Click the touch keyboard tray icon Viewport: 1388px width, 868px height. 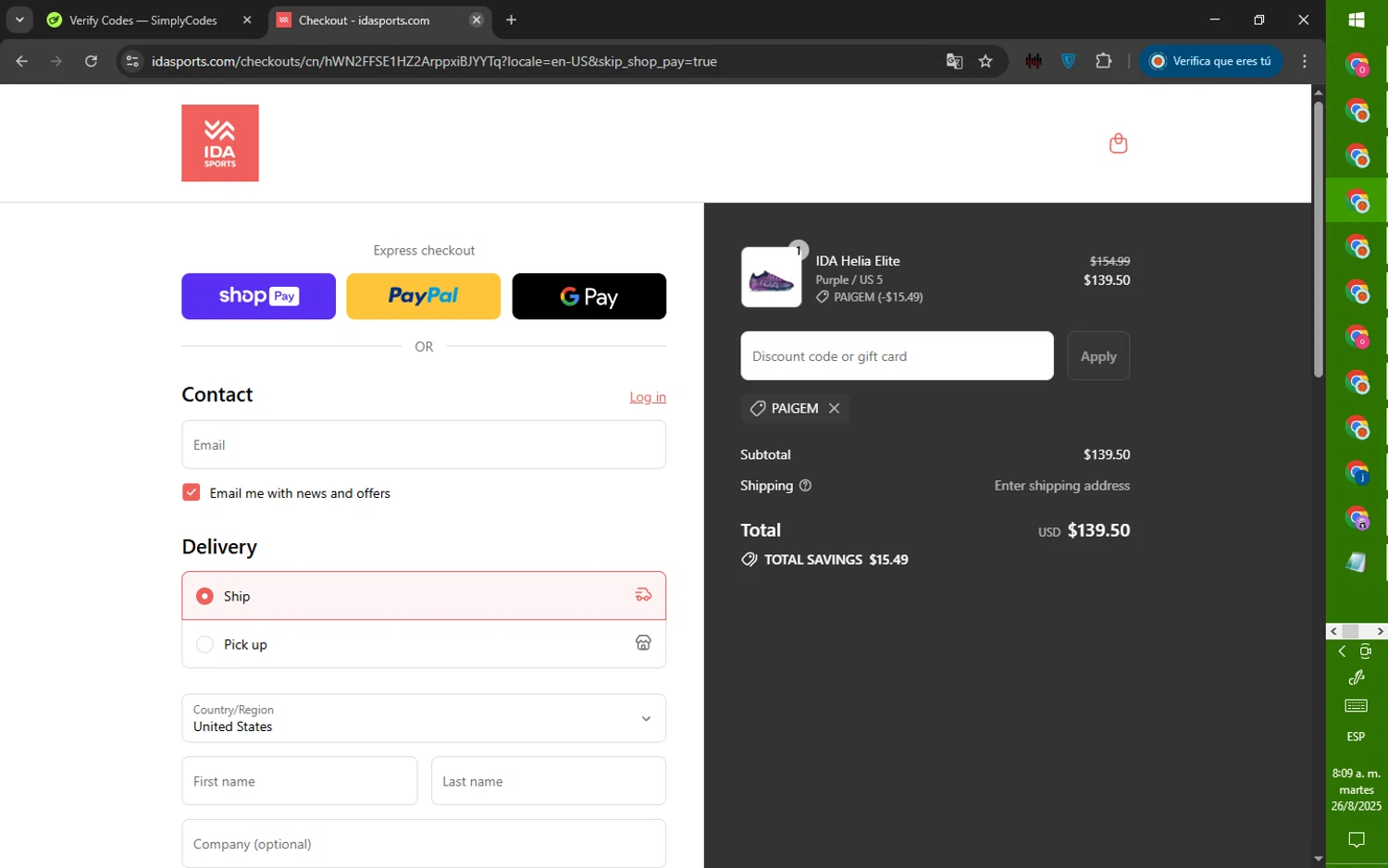coord(1357,706)
